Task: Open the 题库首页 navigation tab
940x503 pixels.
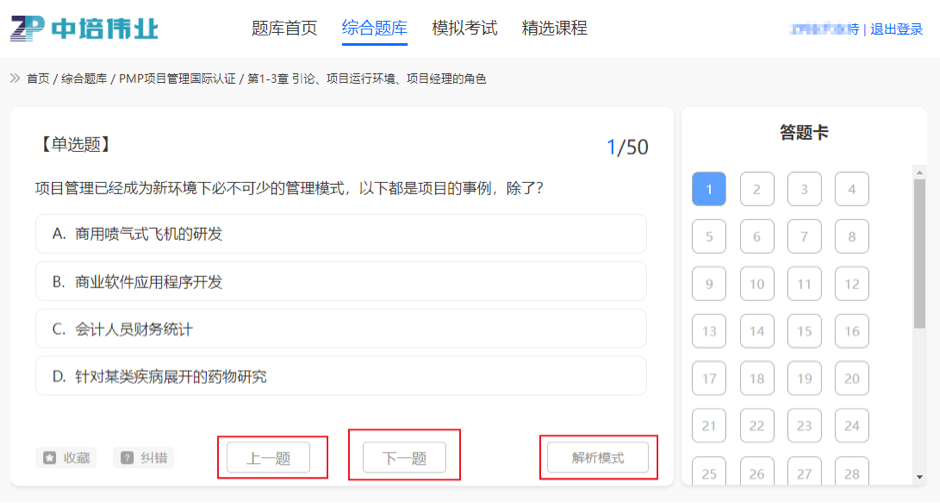Action: click(x=284, y=28)
